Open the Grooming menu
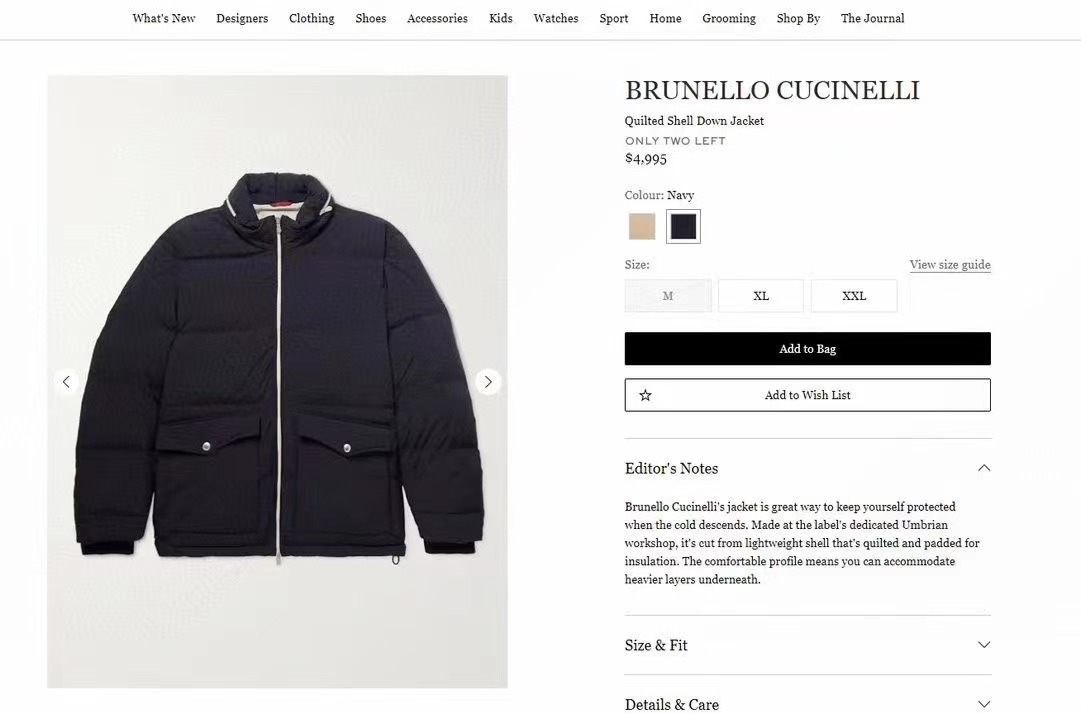 729,19
